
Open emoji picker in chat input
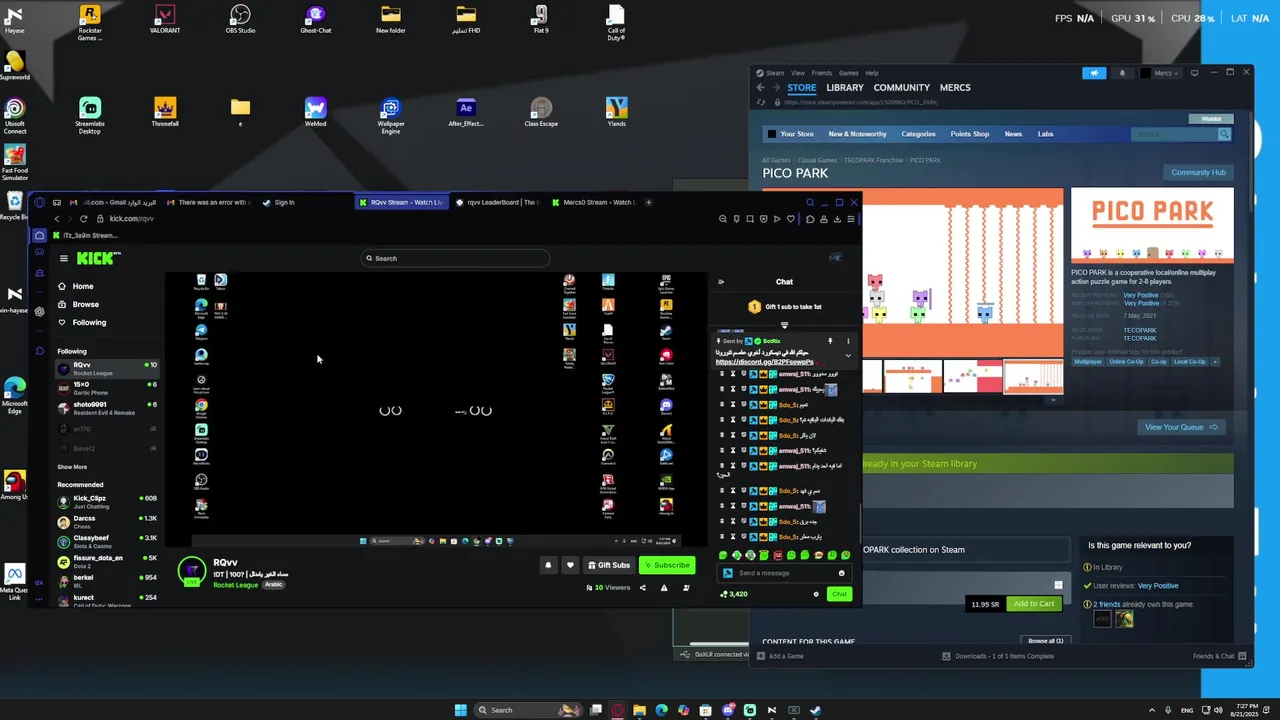841,573
